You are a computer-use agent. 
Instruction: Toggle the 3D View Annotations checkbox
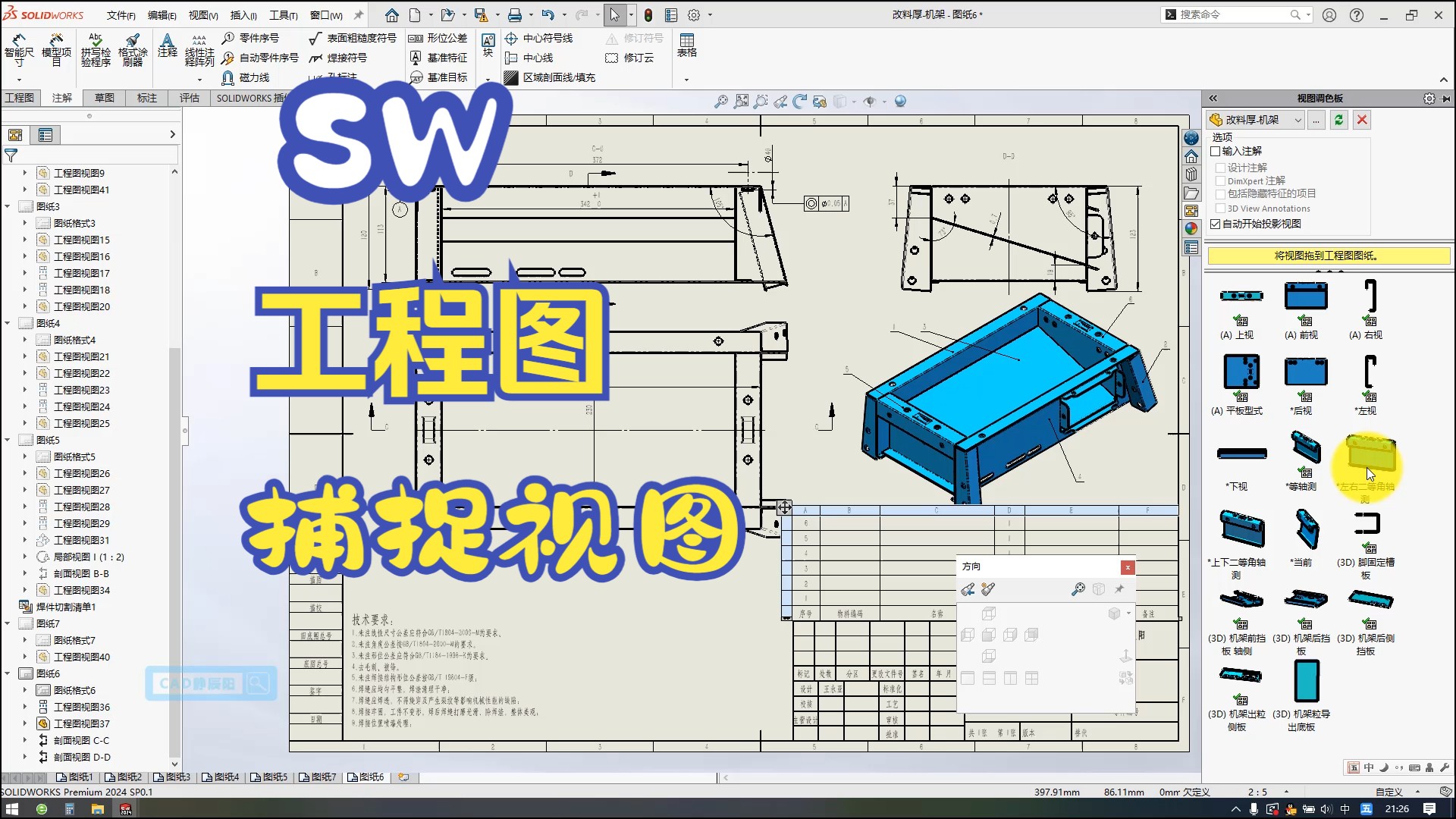click(x=1221, y=208)
